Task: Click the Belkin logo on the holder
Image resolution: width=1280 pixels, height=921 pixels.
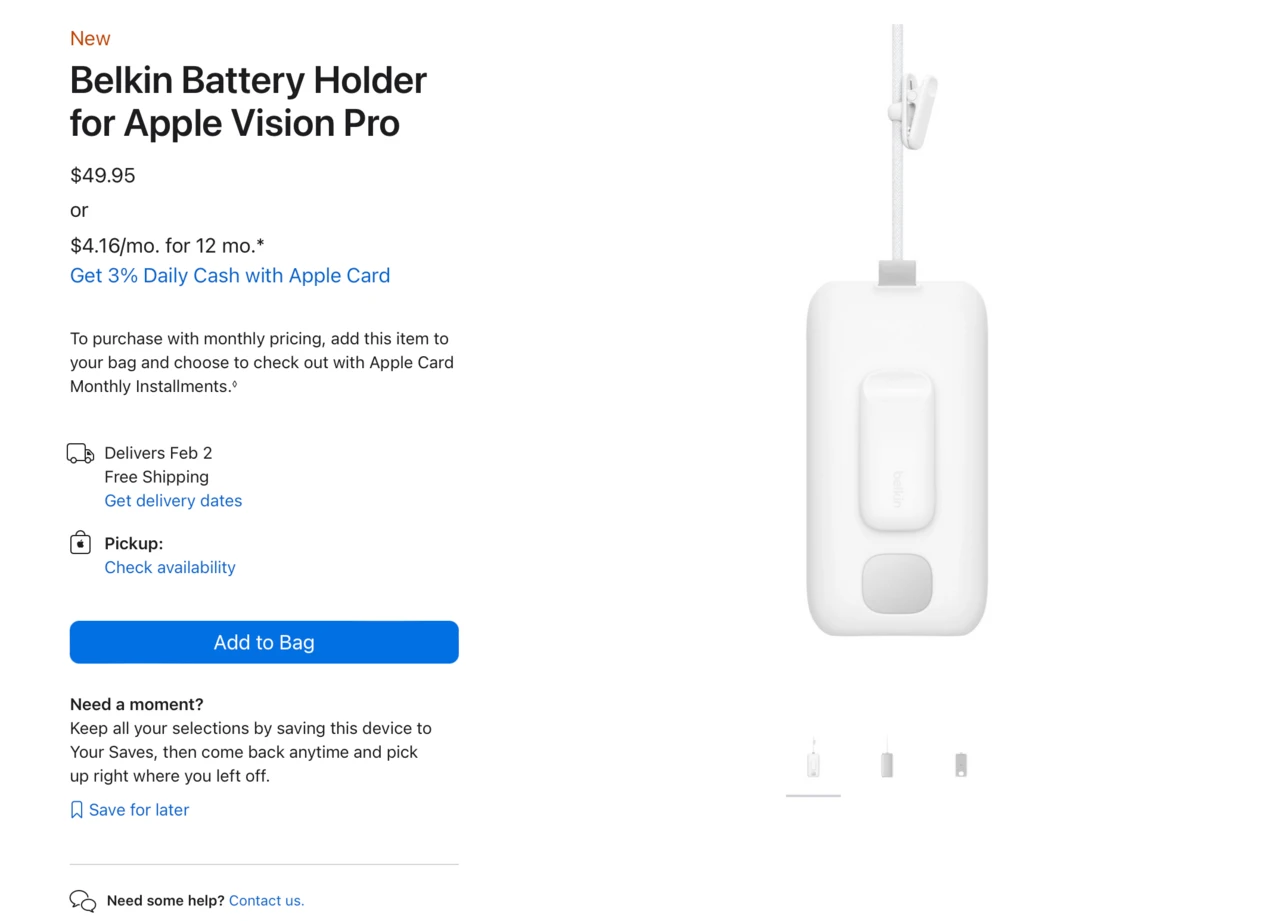Action: [x=897, y=489]
